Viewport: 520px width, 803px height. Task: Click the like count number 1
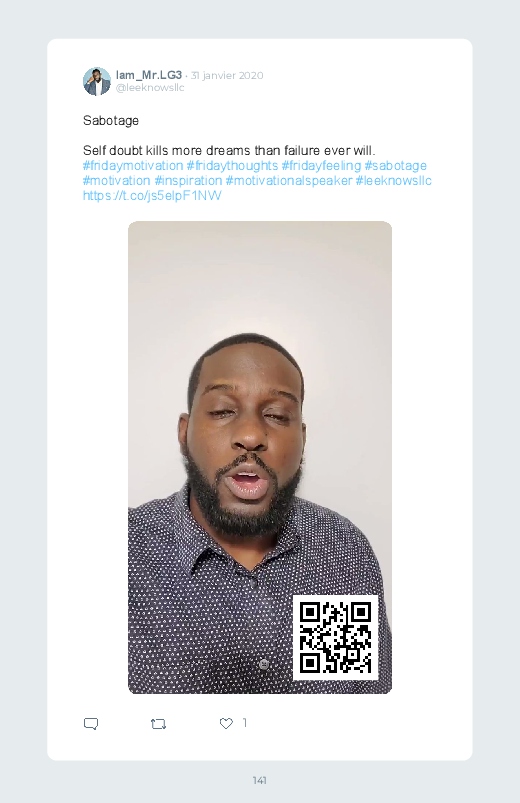(x=245, y=723)
